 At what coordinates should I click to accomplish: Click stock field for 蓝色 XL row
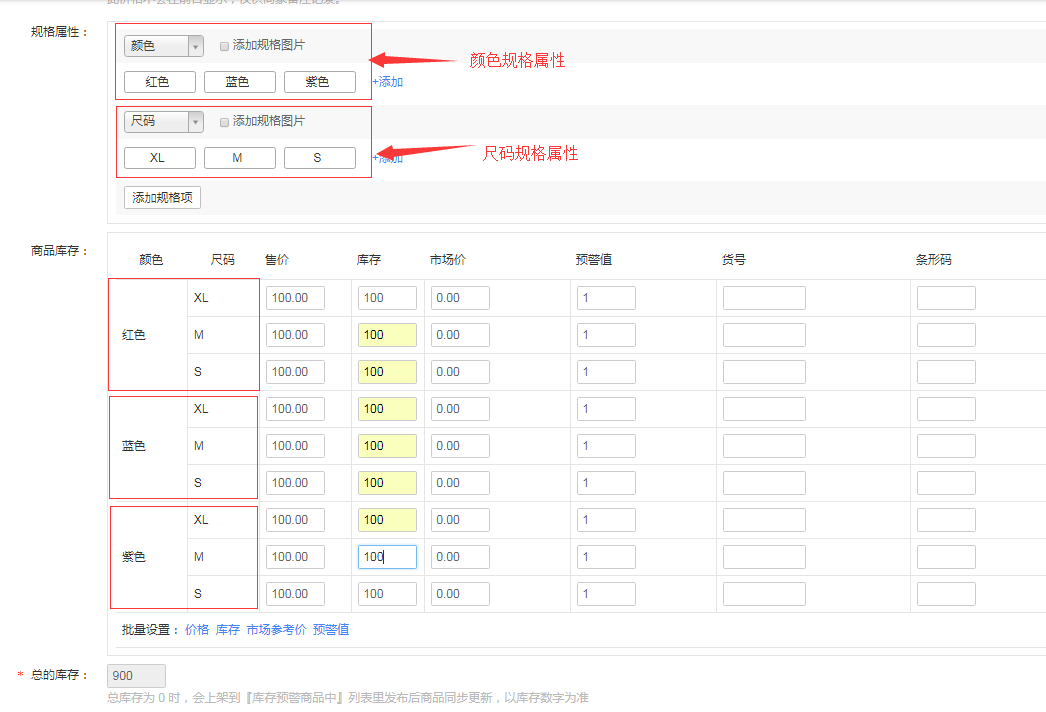pyautogui.click(x=388, y=409)
